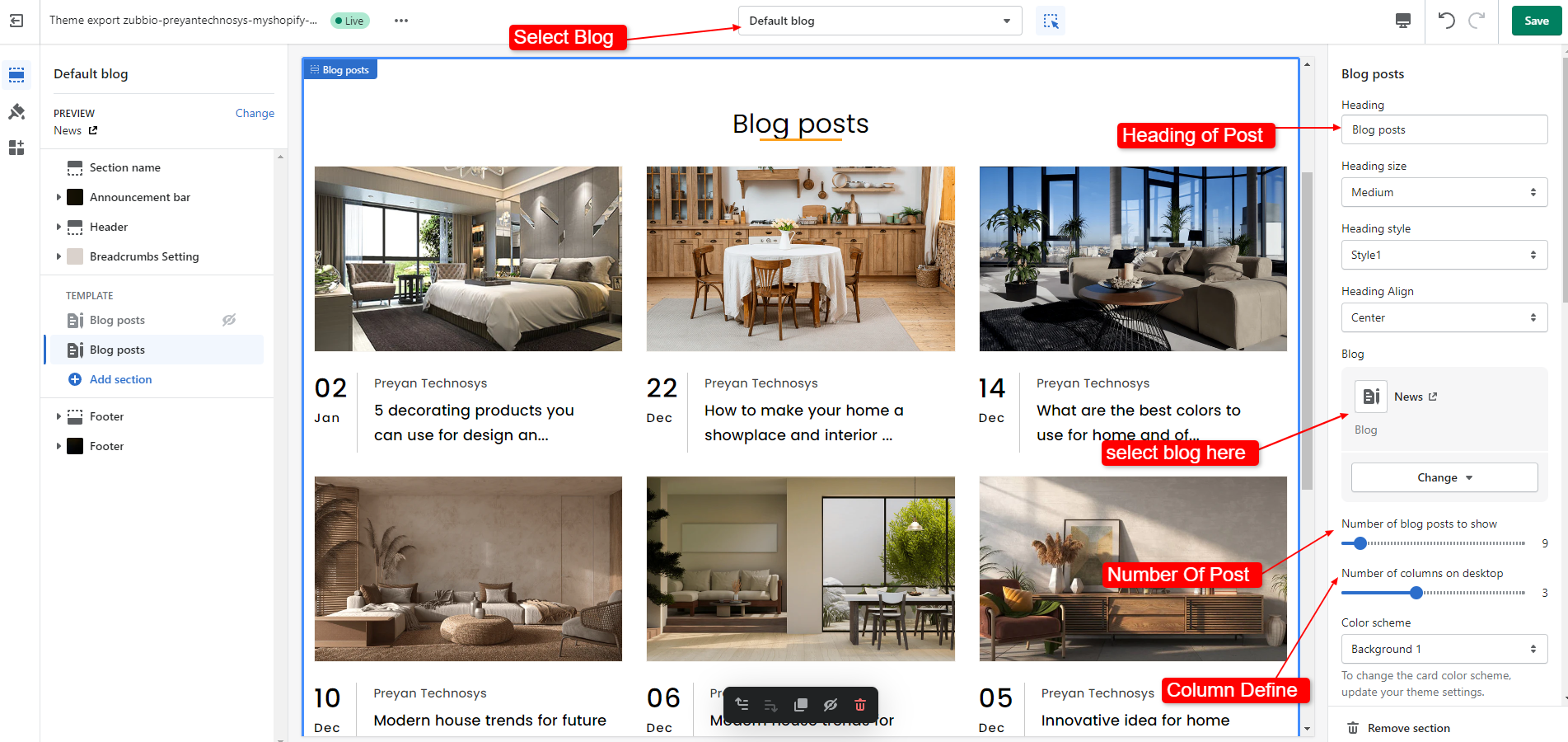Click the Section name block icon
The height and width of the screenshot is (742, 1568).
[75, 168]
